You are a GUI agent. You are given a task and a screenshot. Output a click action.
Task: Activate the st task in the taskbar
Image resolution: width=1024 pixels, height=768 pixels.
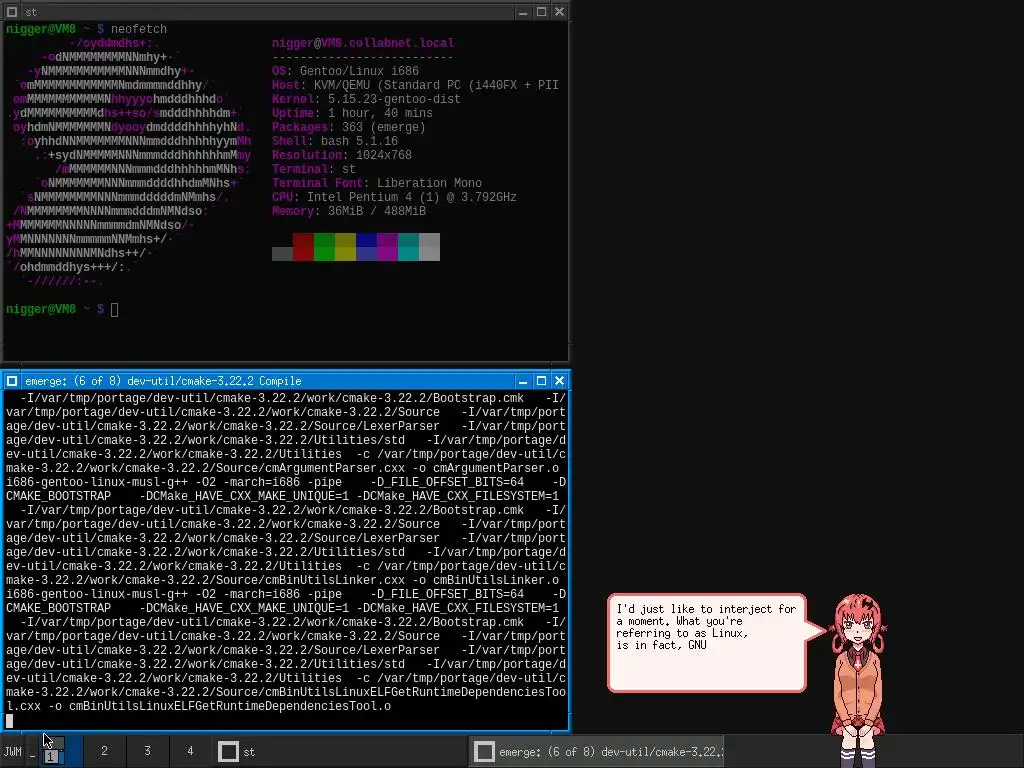(342, 752)
